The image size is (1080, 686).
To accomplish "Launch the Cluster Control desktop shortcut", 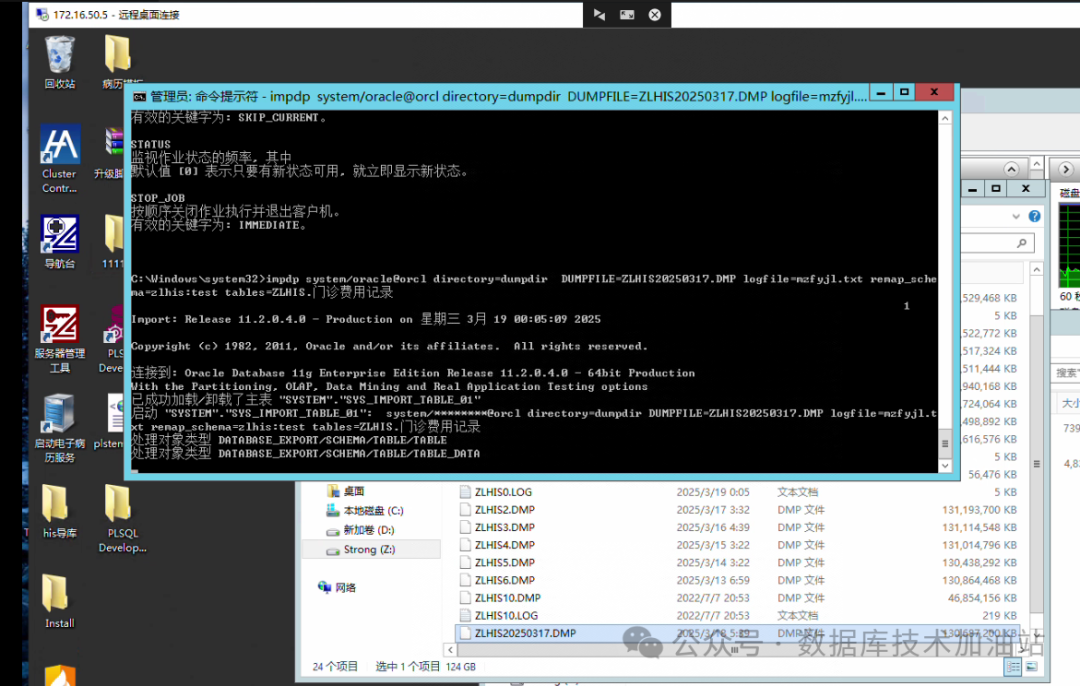I will click(x=59, y=159).
